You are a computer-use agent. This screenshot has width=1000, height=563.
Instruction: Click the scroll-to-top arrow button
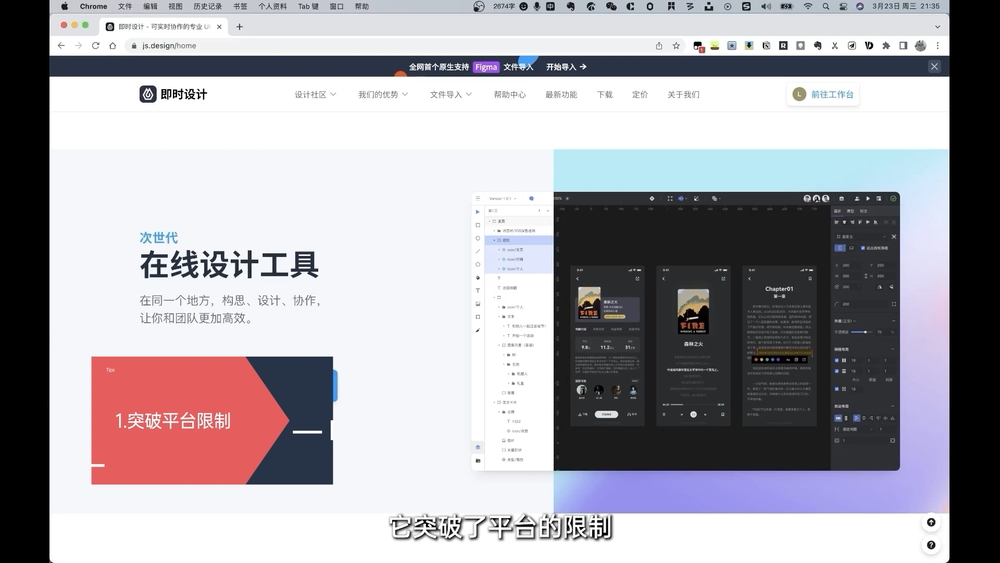pyautogui.click(x=931, y=522)
